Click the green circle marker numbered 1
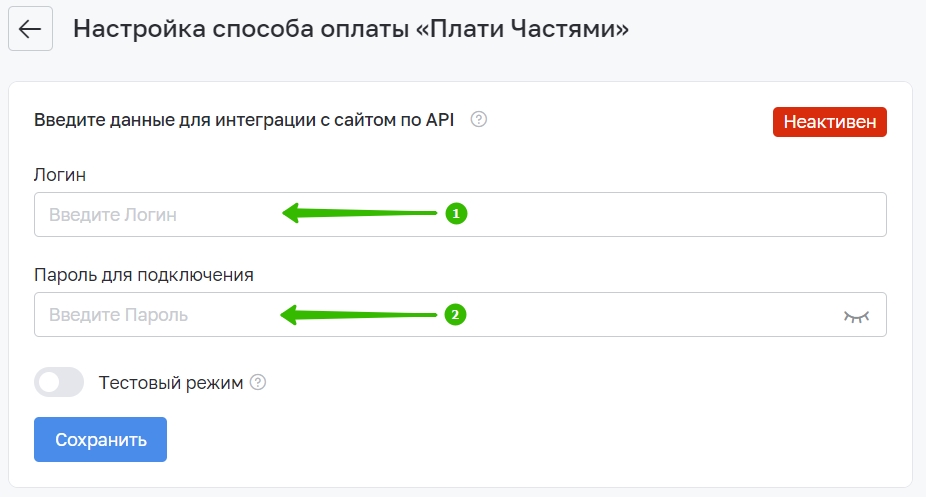Image resolution: width=926 pixels, height=497 pixels. (x=456, y=214)
